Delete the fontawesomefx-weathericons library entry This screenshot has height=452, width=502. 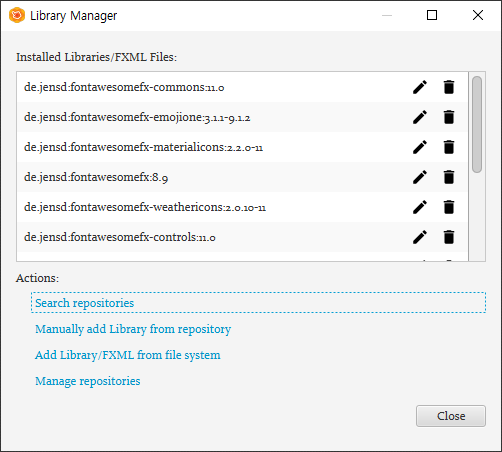pyautogui.click(x=449, y=207)
